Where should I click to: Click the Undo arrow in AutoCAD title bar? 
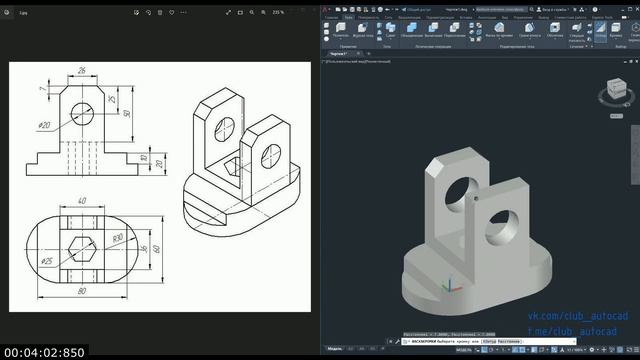click(387, 9)
